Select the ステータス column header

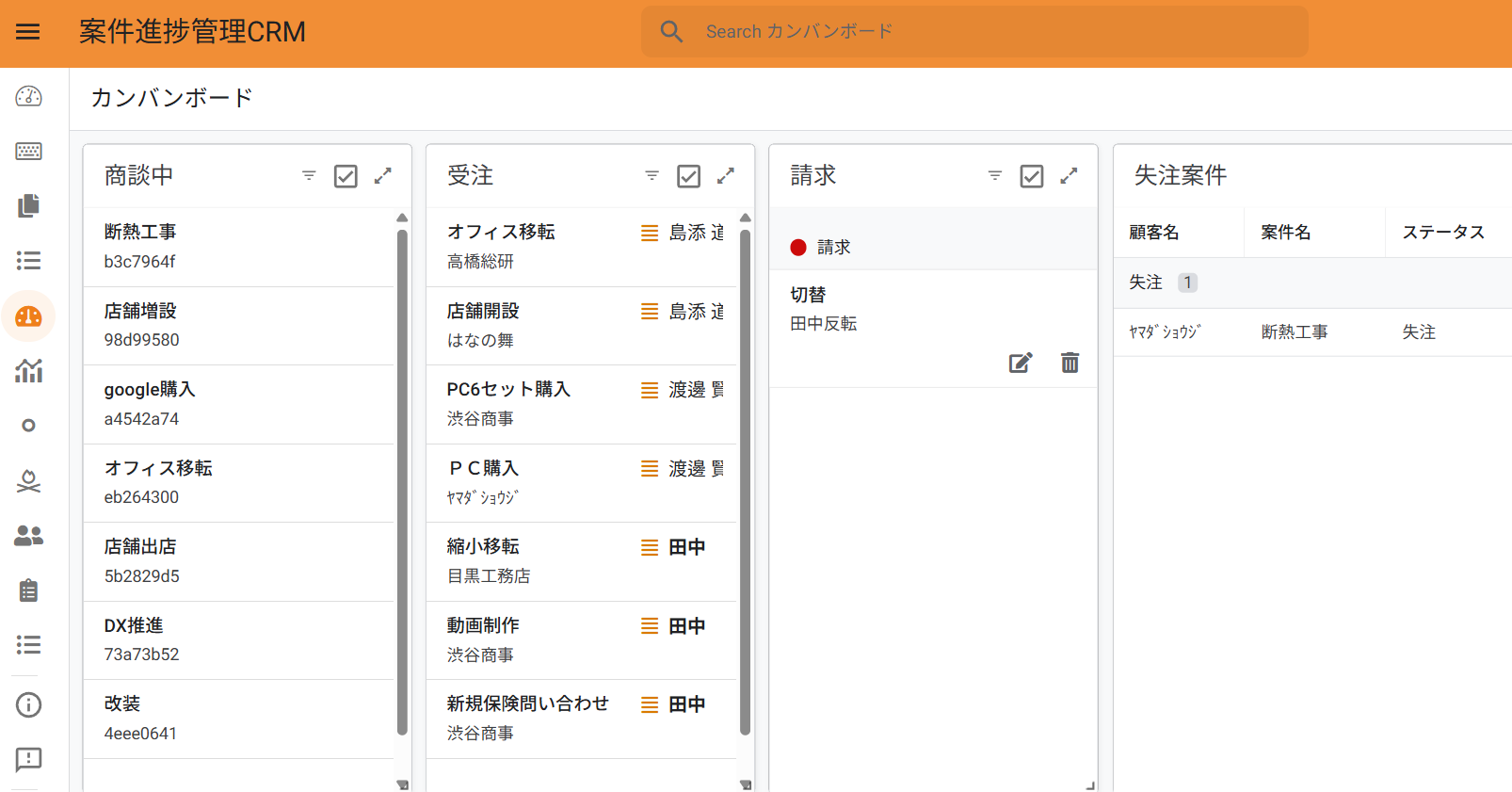coord(1442,233)
